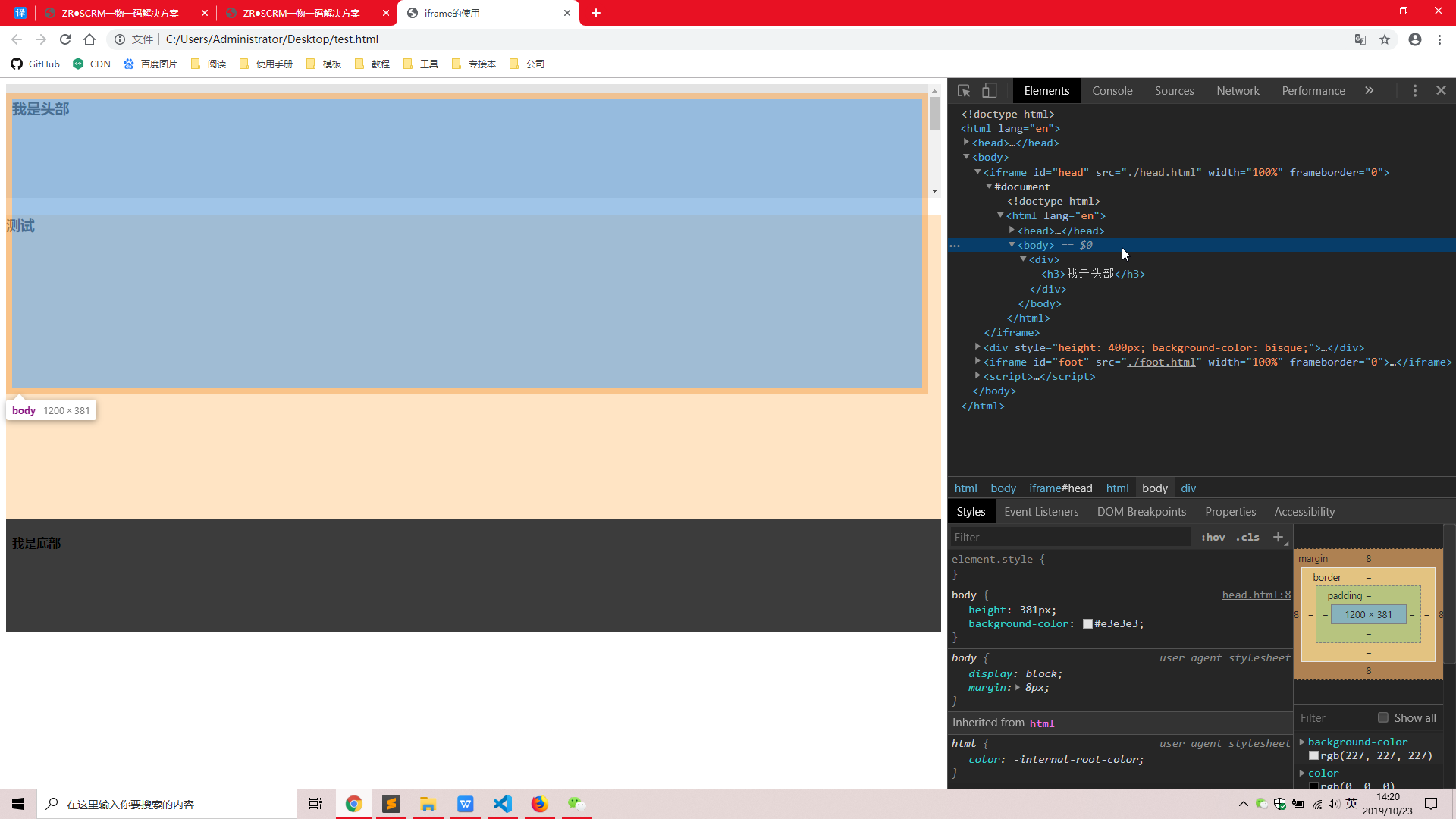
Task: Click the Styles filter input
Action: click(x=1070, y=537)
